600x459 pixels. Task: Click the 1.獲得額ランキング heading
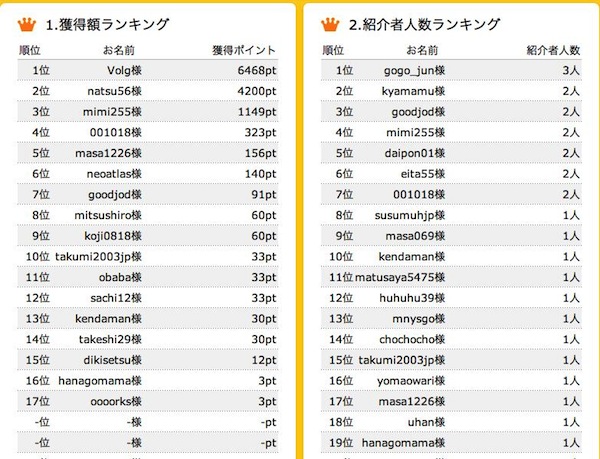tap(107, 24)
